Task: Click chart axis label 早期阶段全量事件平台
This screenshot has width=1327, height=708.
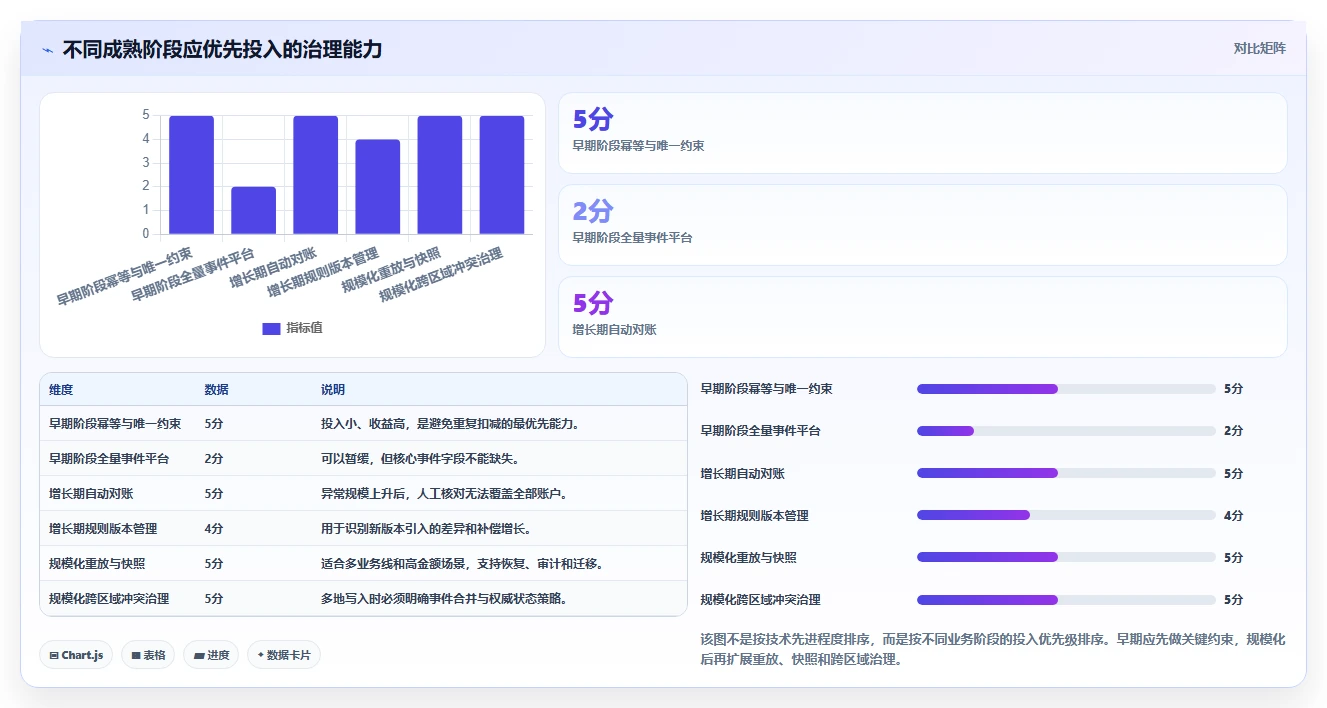Action: coord(193,275)
